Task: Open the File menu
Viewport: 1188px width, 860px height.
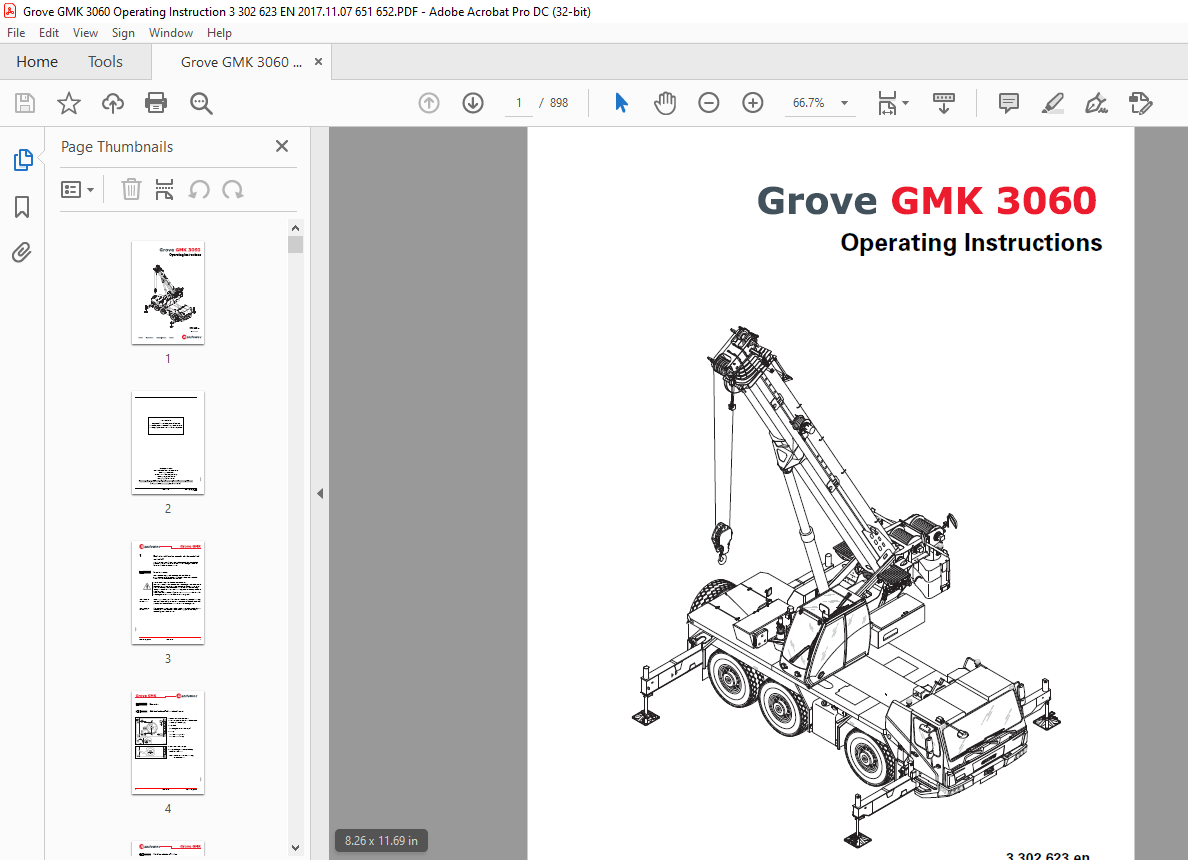Action: coord(16,33)
